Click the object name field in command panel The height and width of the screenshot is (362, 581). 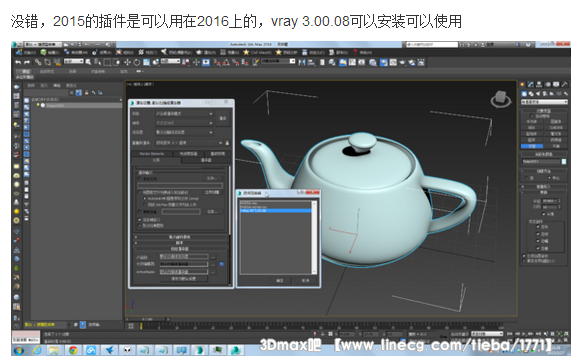pyautogui.click(x=541, y=162)
